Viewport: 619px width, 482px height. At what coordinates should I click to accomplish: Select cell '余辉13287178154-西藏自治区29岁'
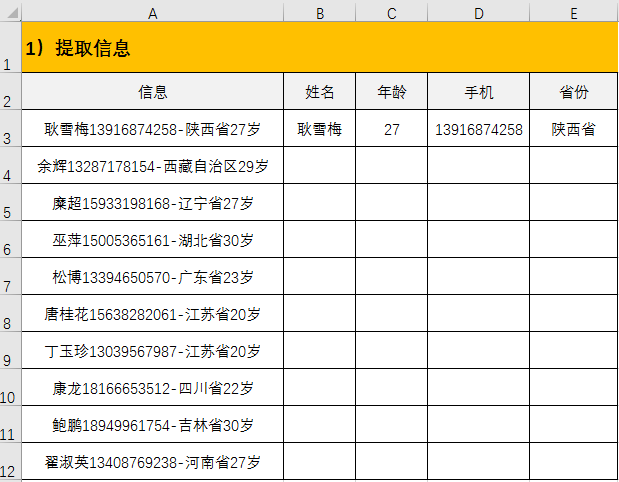coord(152,165)
